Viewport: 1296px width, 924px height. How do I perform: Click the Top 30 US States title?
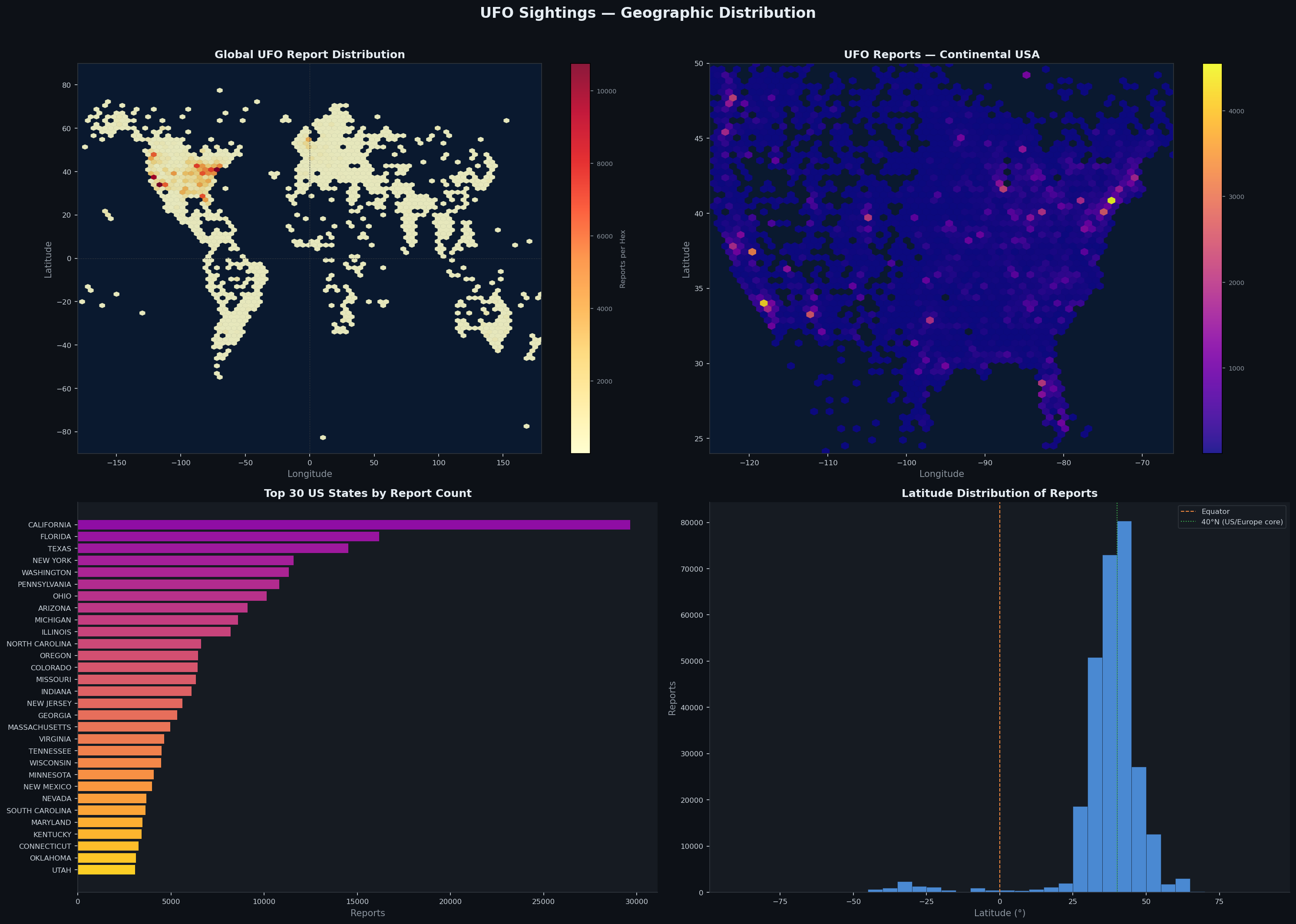point(367,493)
